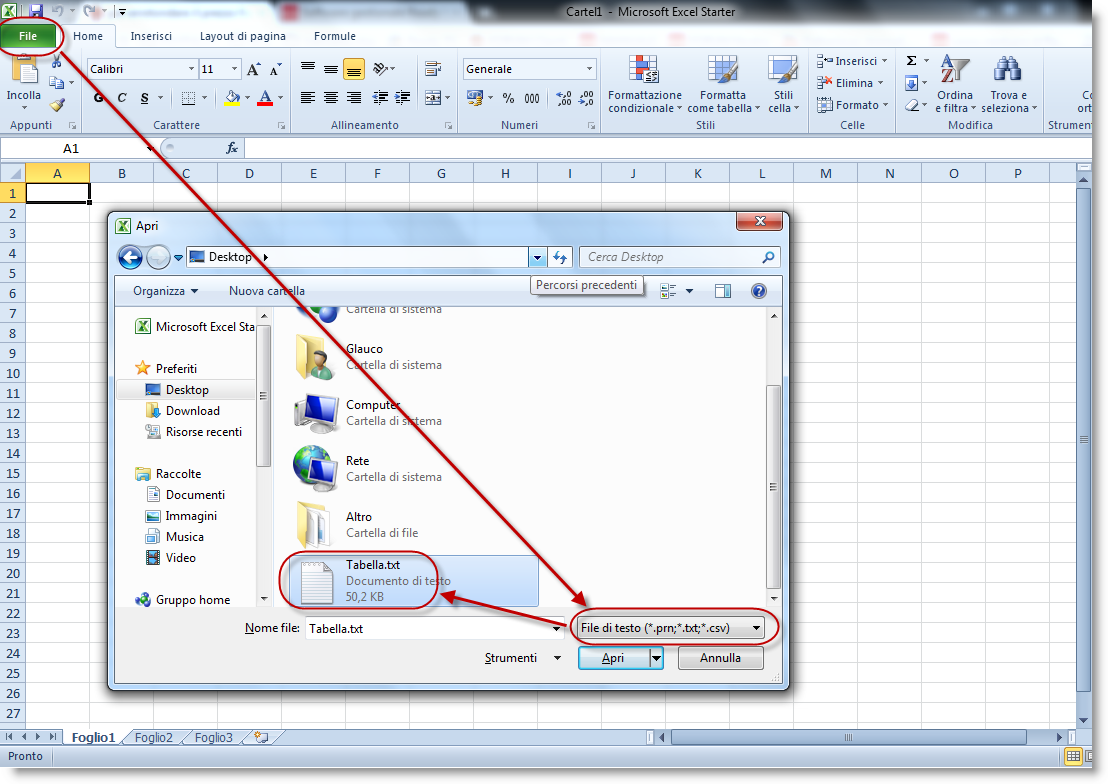Click the Annulla button
Image resolution: width=1108 pixels, height=784 pixels.
720,658
